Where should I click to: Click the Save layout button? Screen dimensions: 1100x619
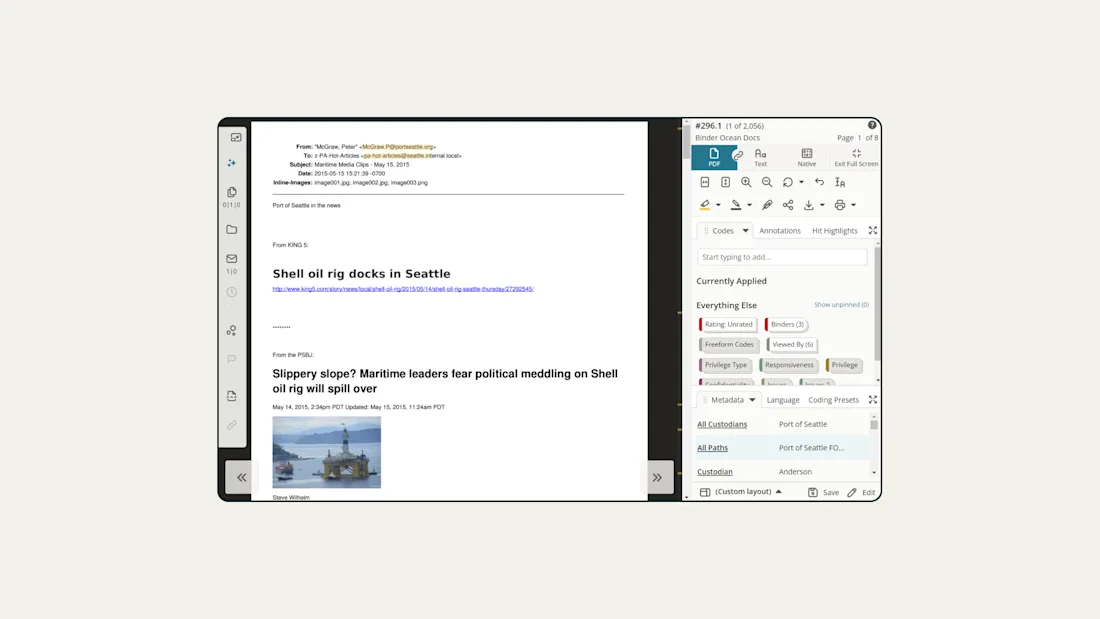pos(824,493)
